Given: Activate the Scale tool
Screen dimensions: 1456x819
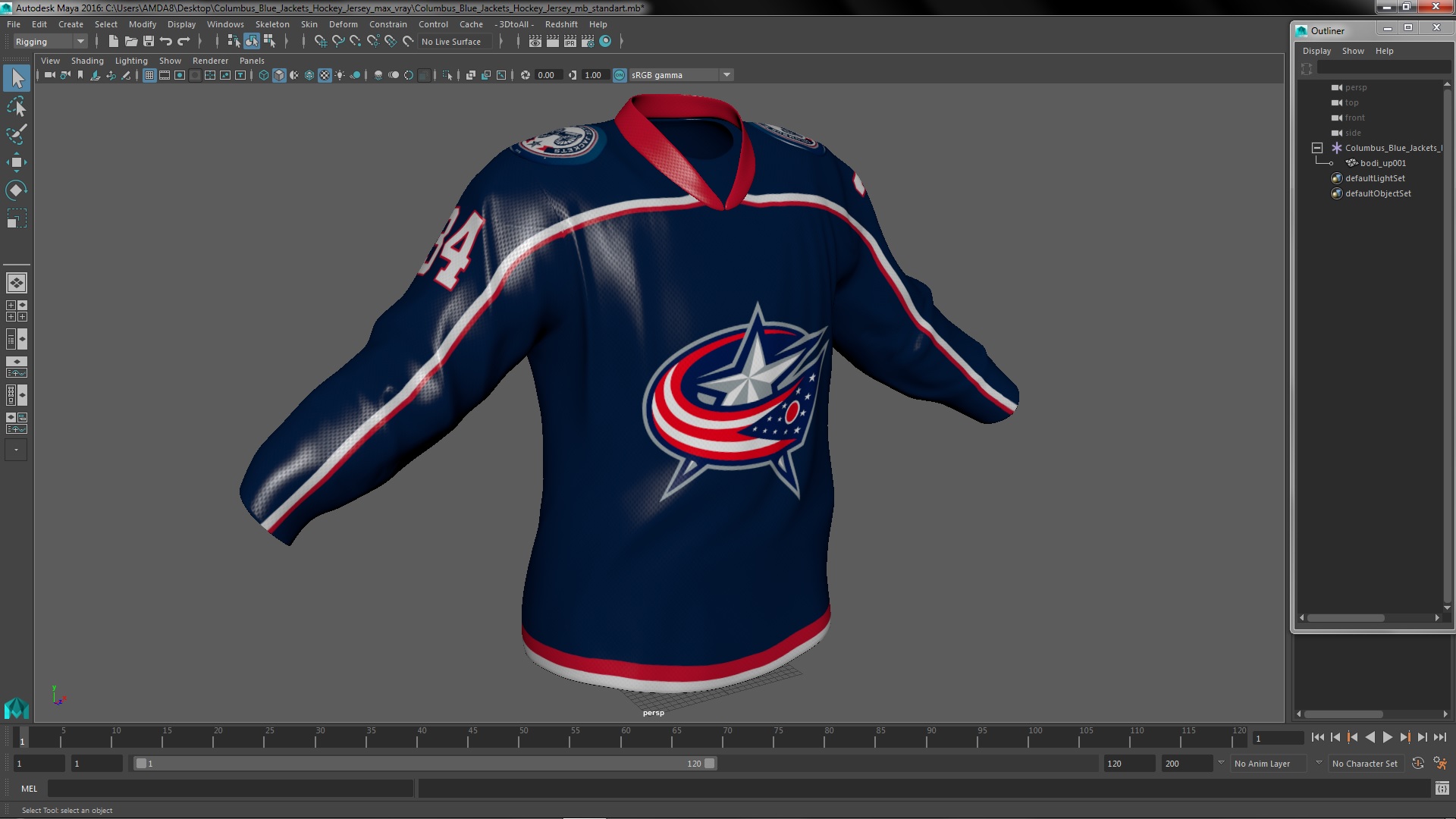Looking at the screenshot, I should pos(17,218).
